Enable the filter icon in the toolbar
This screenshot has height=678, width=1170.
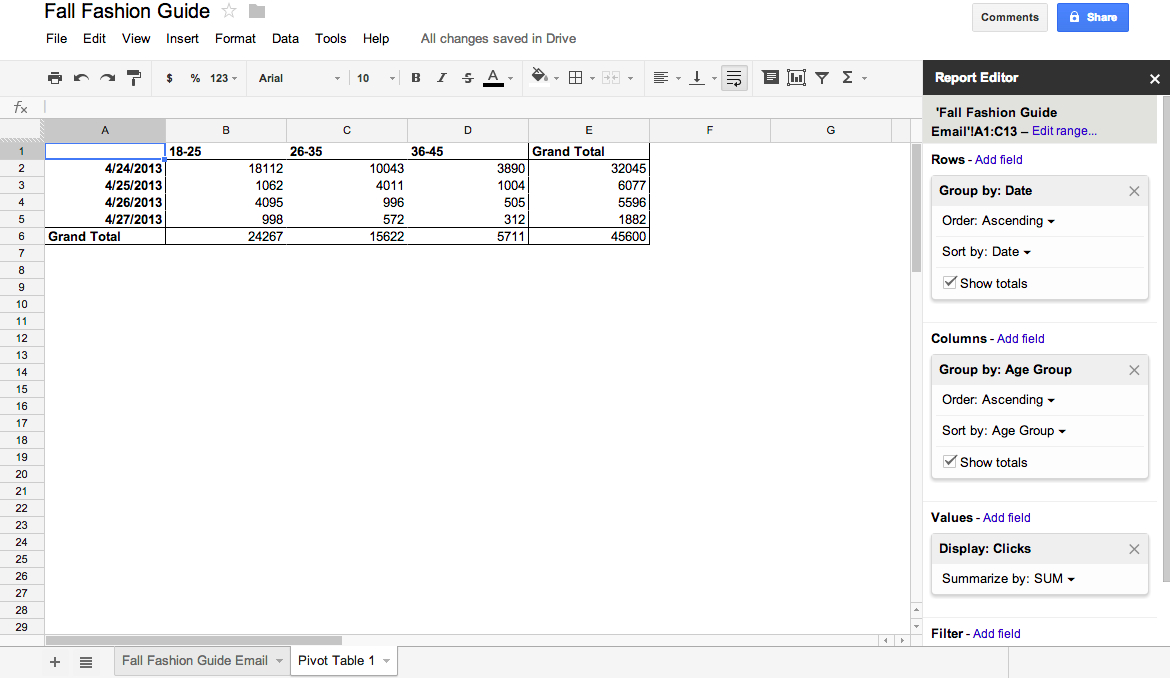(x=821, y=77)
